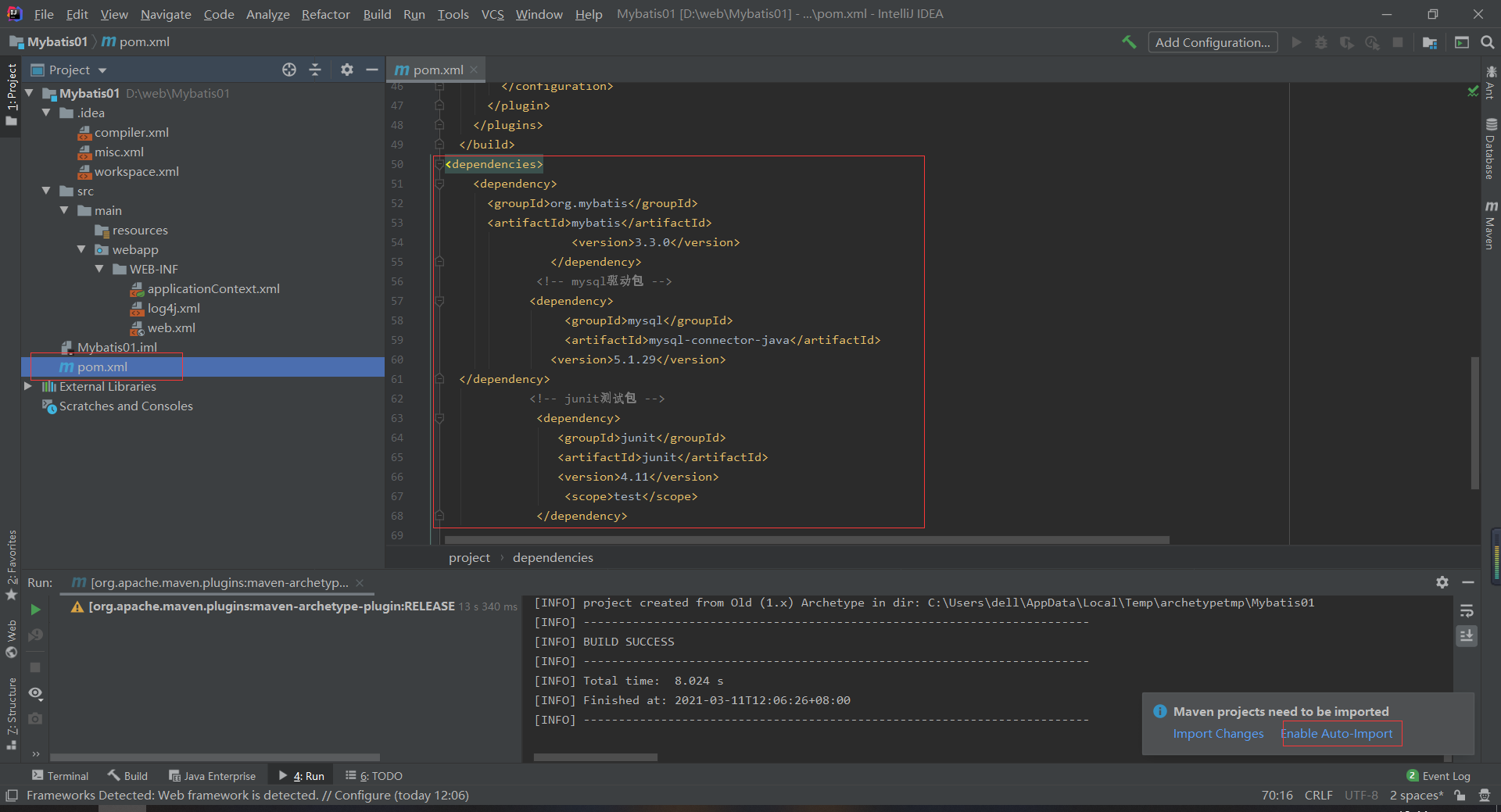Open the File menu
The image size is (1501, 812).
pos(44,14)
